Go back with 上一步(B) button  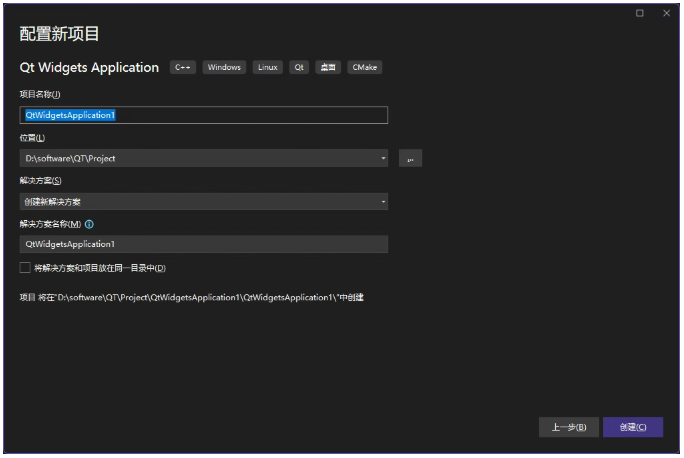[x=569, y=427]
